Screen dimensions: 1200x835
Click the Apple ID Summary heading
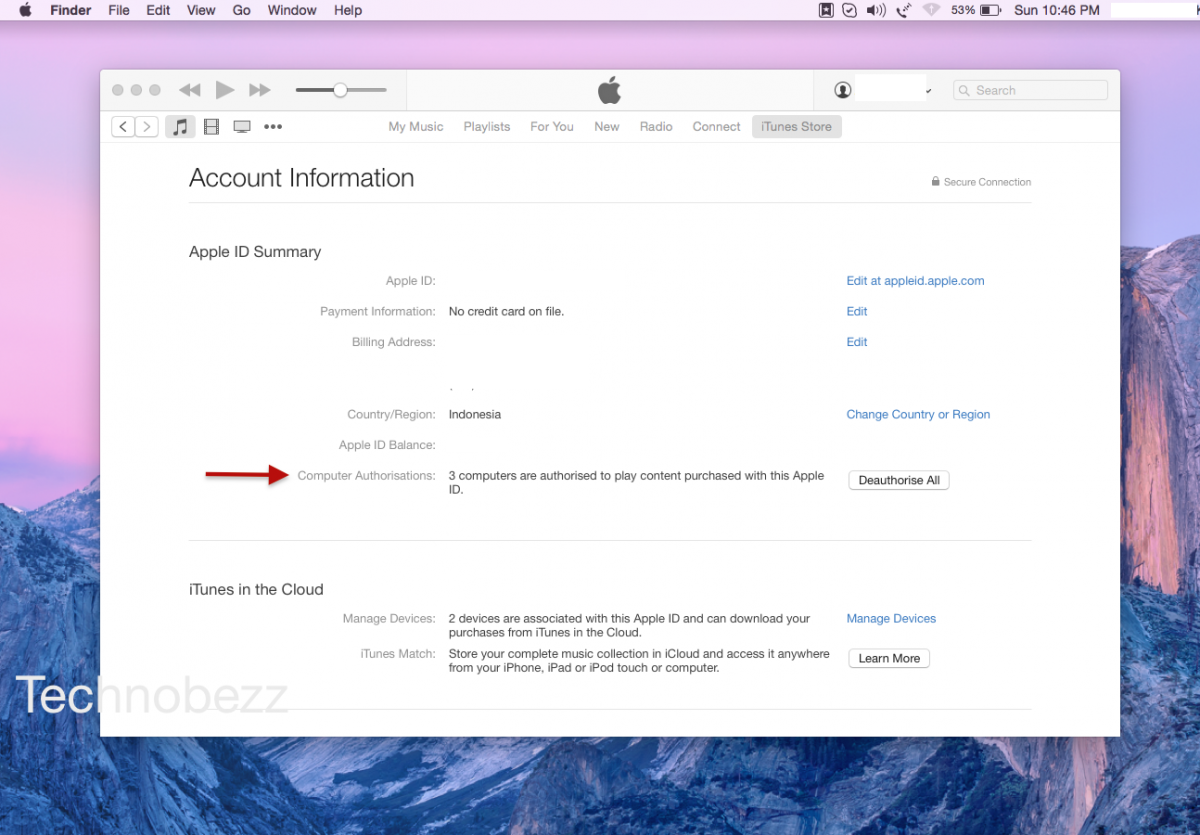(x=255, y=252)
